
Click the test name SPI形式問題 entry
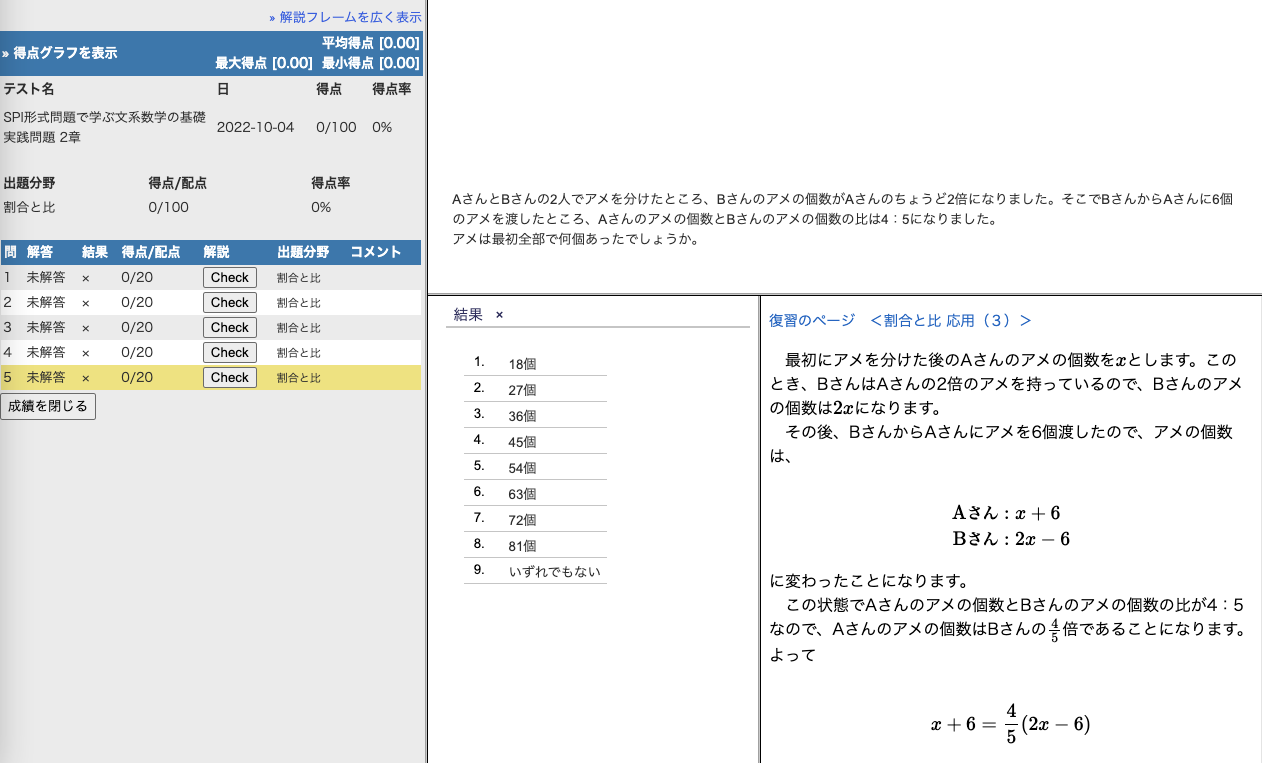[105, 127]
